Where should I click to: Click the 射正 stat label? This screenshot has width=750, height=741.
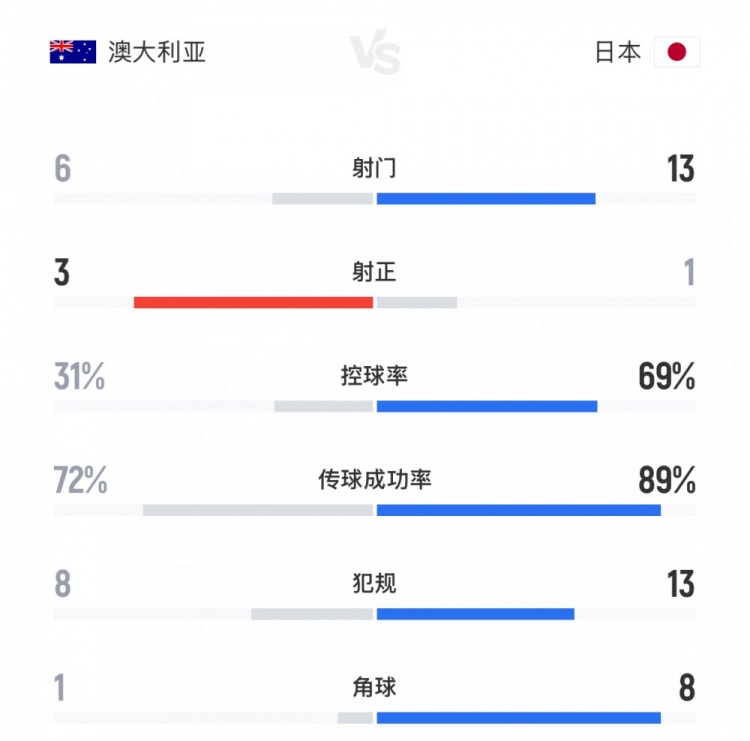[374, 272]
